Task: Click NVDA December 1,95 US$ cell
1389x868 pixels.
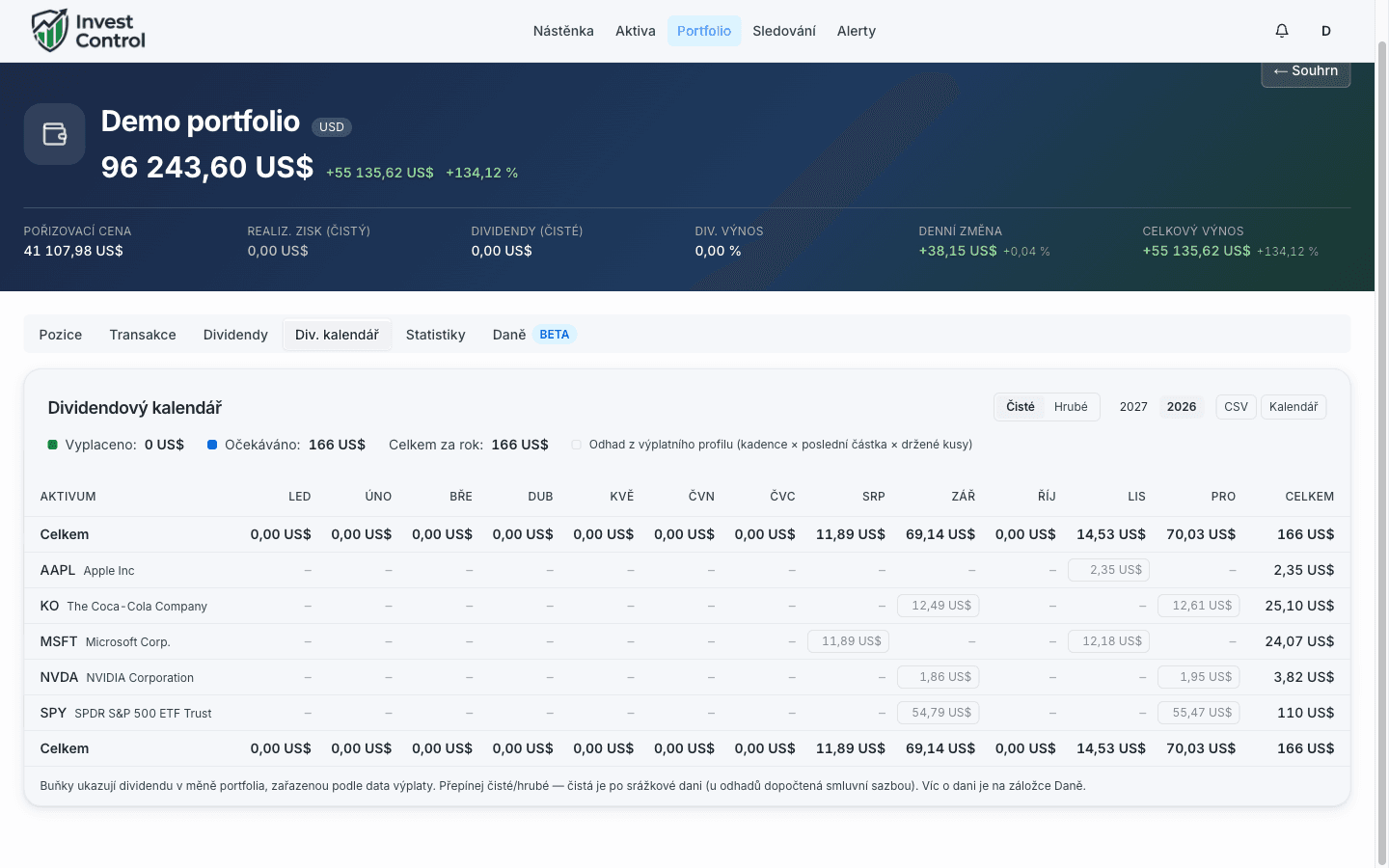Action: [1199, 677]
